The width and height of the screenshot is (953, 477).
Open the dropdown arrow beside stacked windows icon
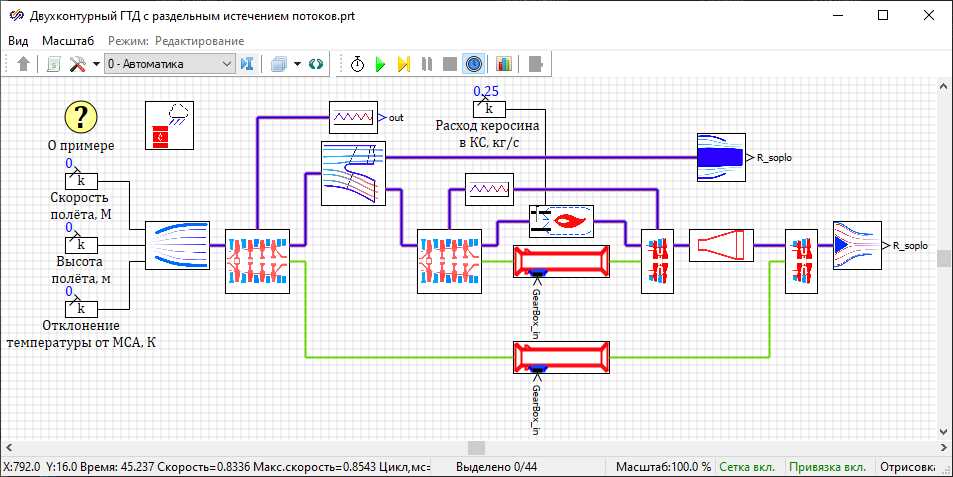(x=298, y=64)
